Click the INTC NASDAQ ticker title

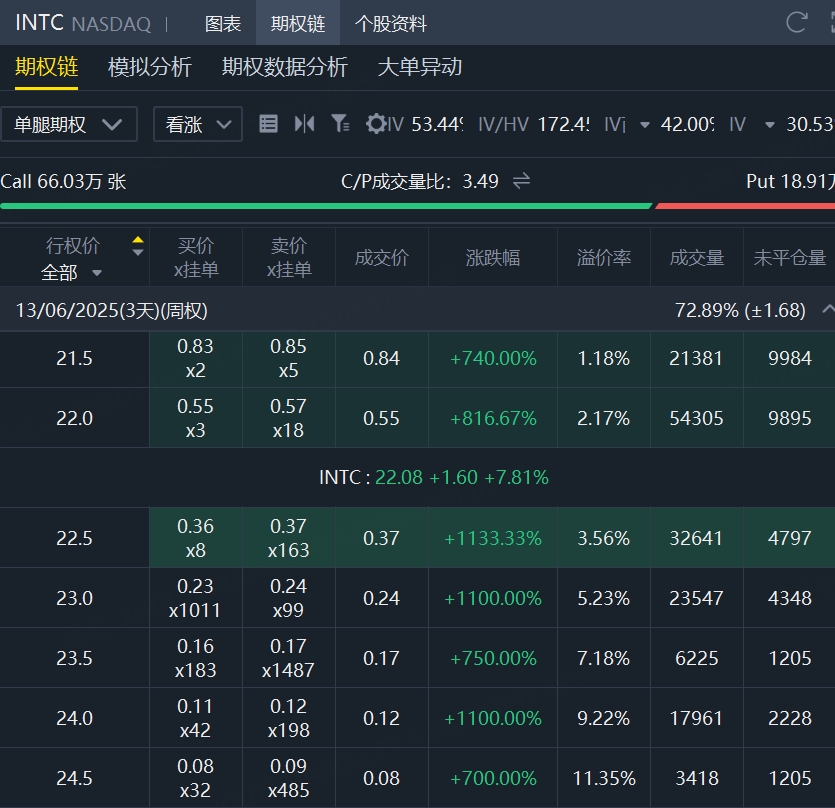[x=83, y=23]
